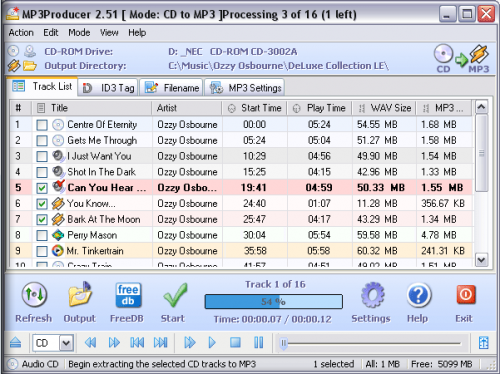Open the Settings gear icon
This screenshot has width=500, height=374.
click(372, 295)
